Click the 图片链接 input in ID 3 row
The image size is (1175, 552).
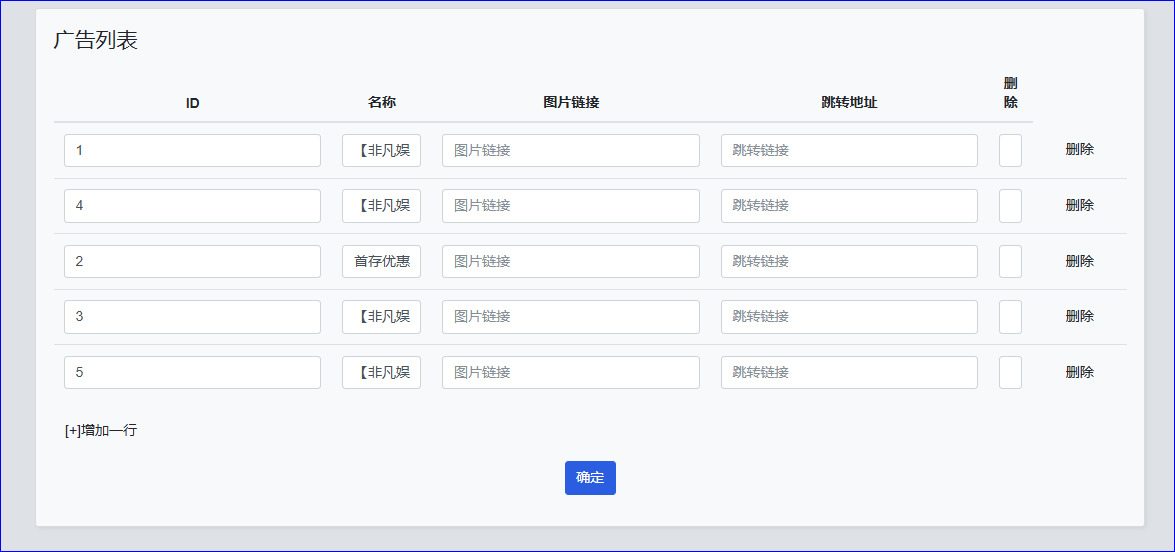point(570,317)
